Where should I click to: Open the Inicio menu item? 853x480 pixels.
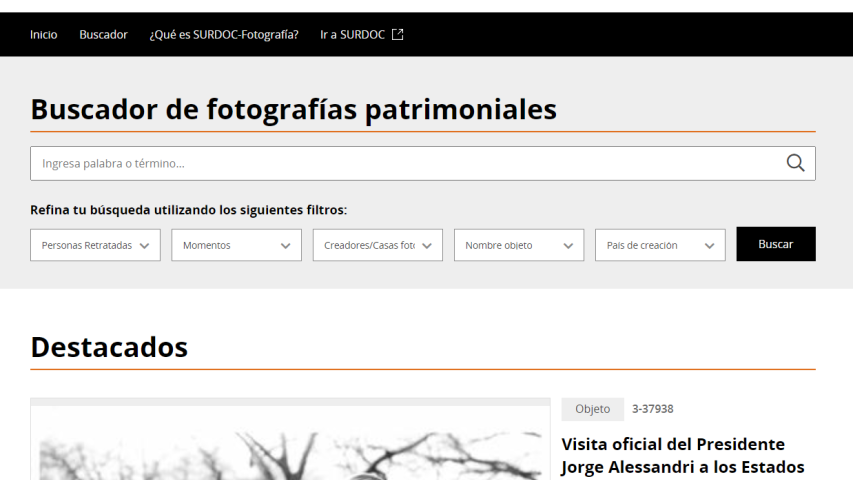44,35
